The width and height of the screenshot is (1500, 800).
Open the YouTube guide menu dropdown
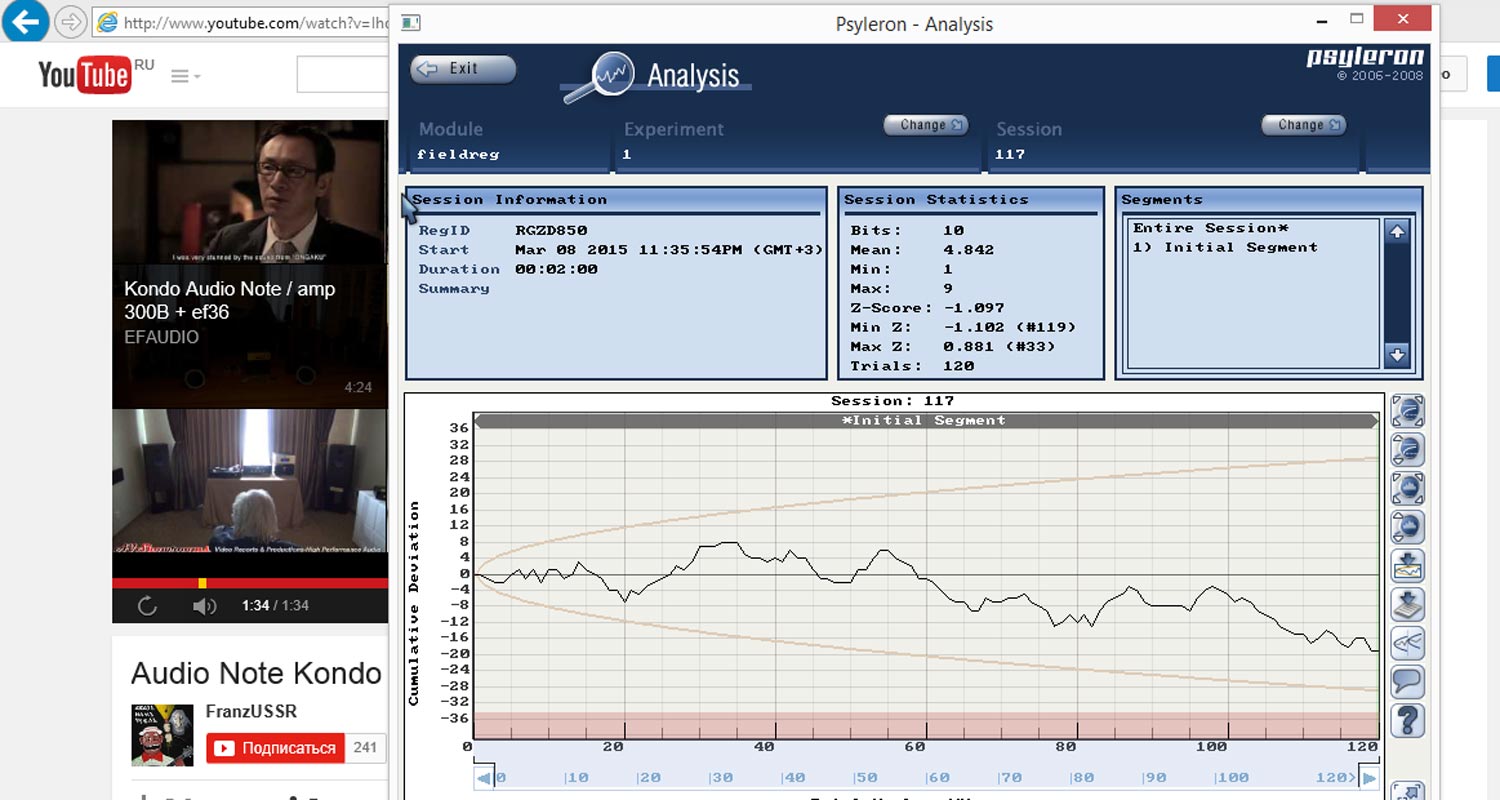click(185, 76)
